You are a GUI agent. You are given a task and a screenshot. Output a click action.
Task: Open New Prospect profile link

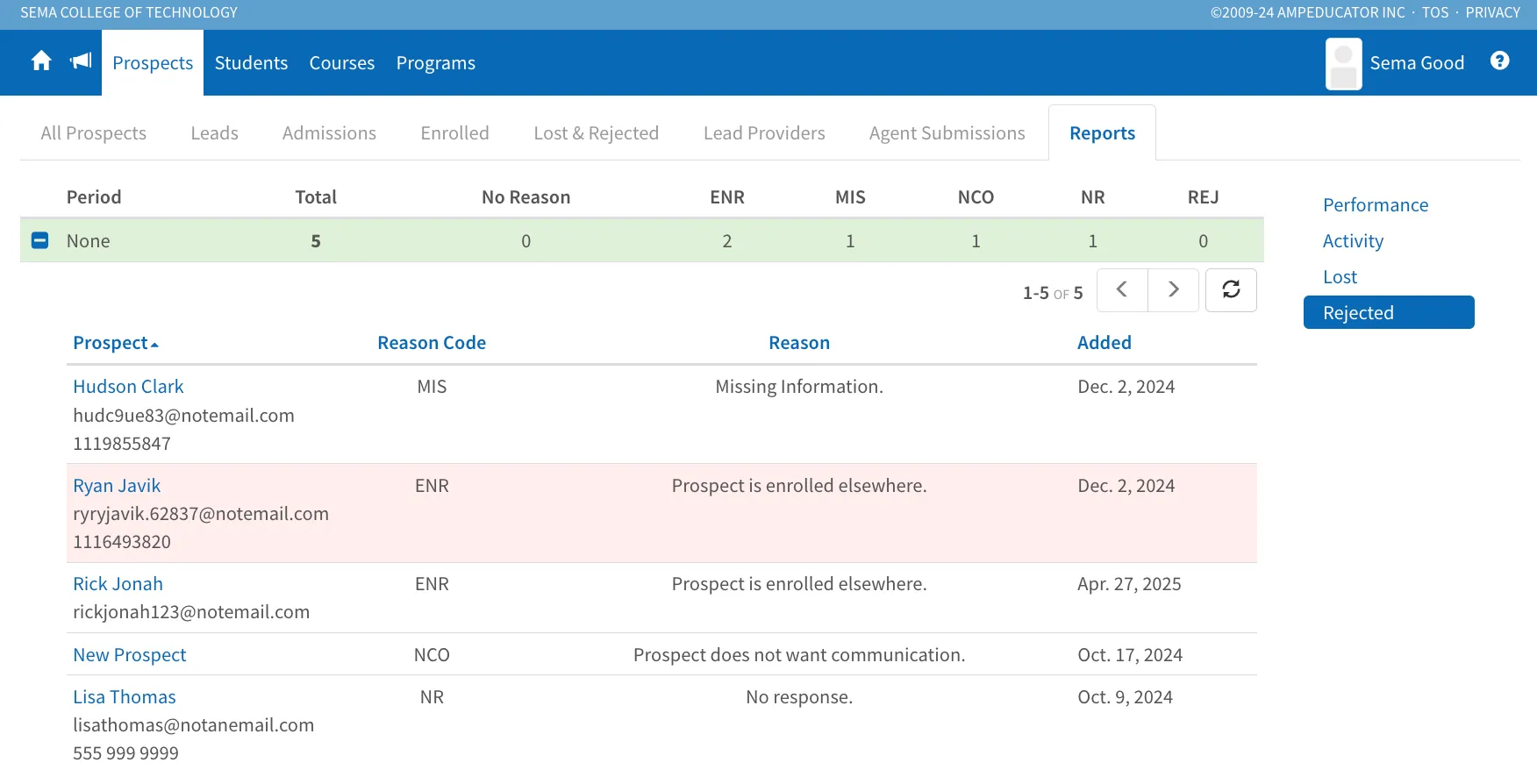130,655
